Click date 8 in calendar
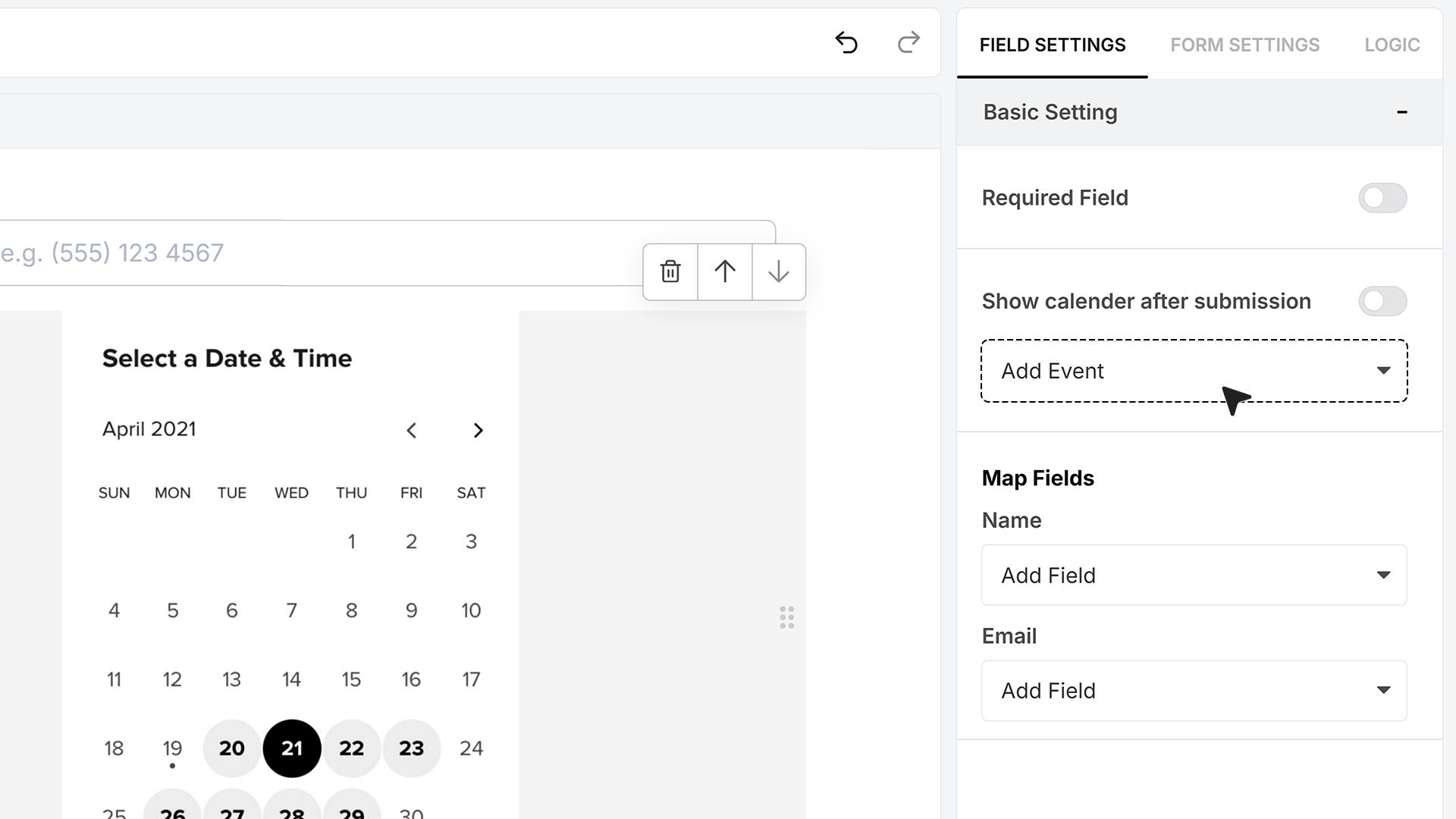1456x819 pixels. tap(352, 610)
